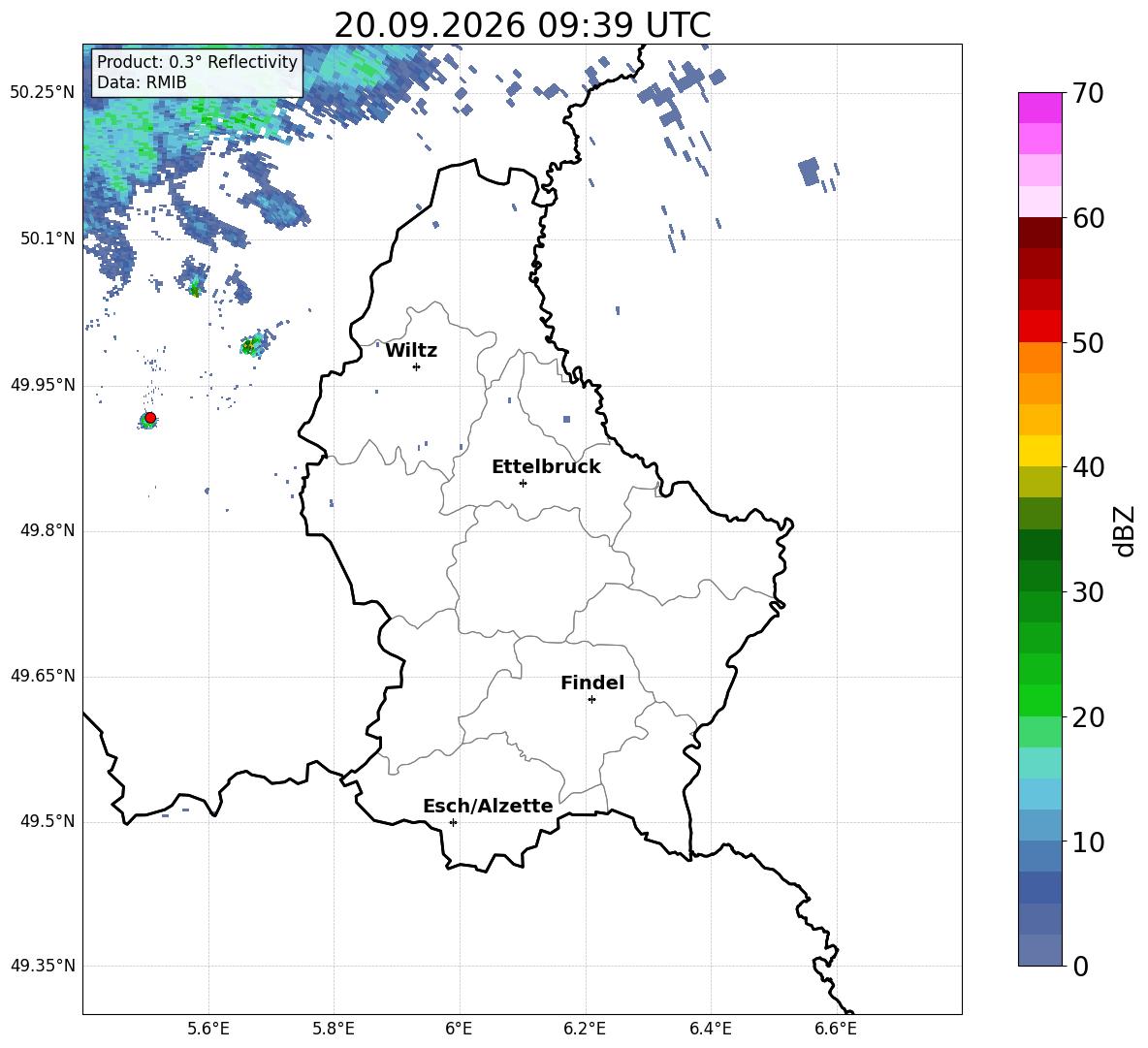Click the dBZ colorbar axis label
The image size is (1148, 1048).
click(x=1126, y=530)
